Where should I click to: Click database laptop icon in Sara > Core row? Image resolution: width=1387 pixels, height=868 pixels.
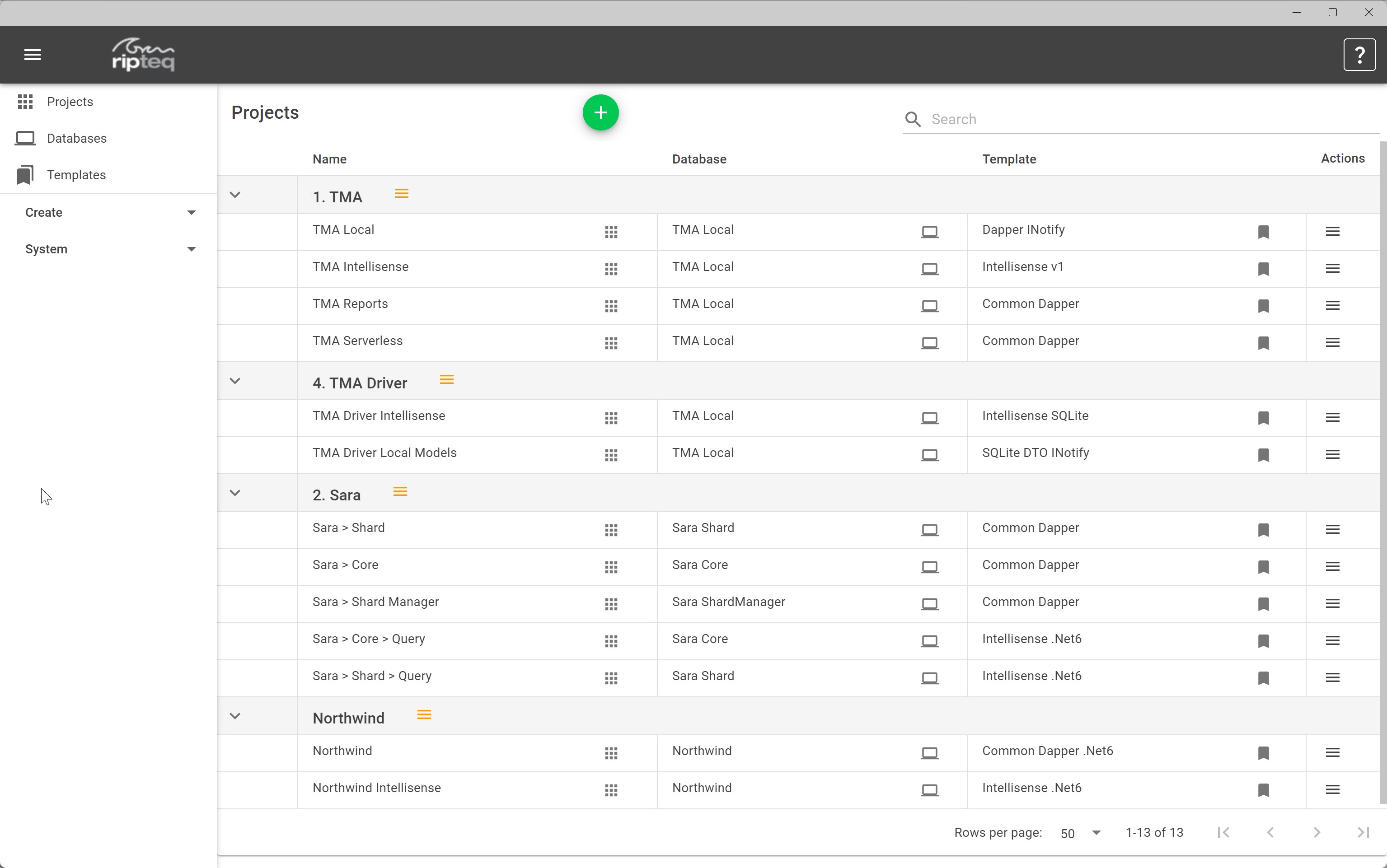pyautogui.click(x=929, y=567)
